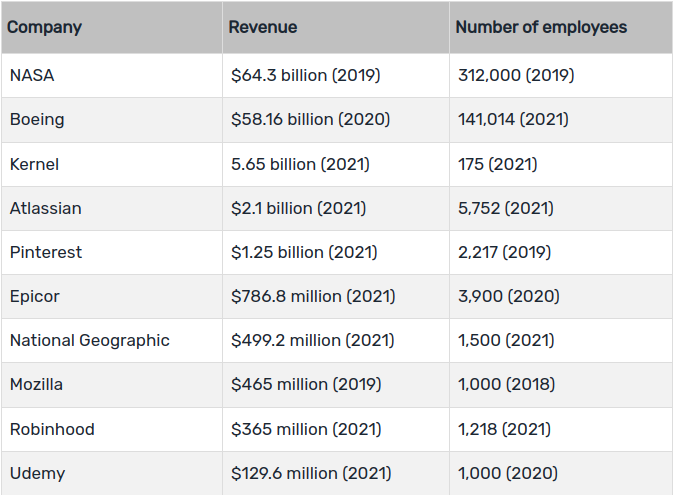Click Boeing's $58.16 billion revenue cell

tap(310, 119)
